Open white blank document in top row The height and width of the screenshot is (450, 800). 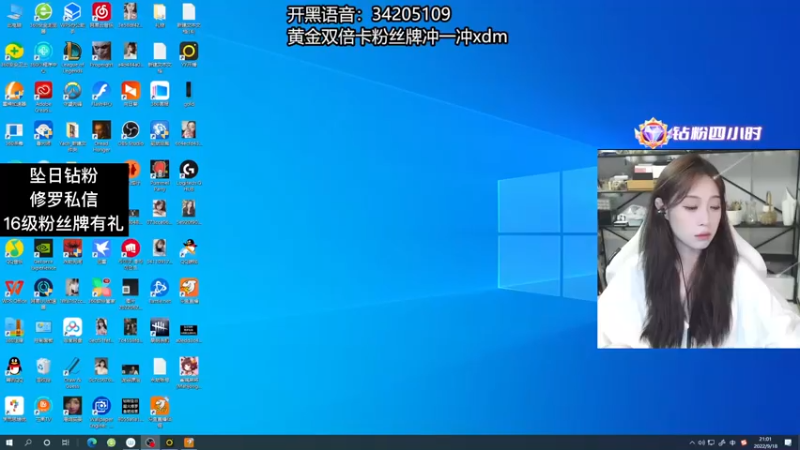pos(189,18)
